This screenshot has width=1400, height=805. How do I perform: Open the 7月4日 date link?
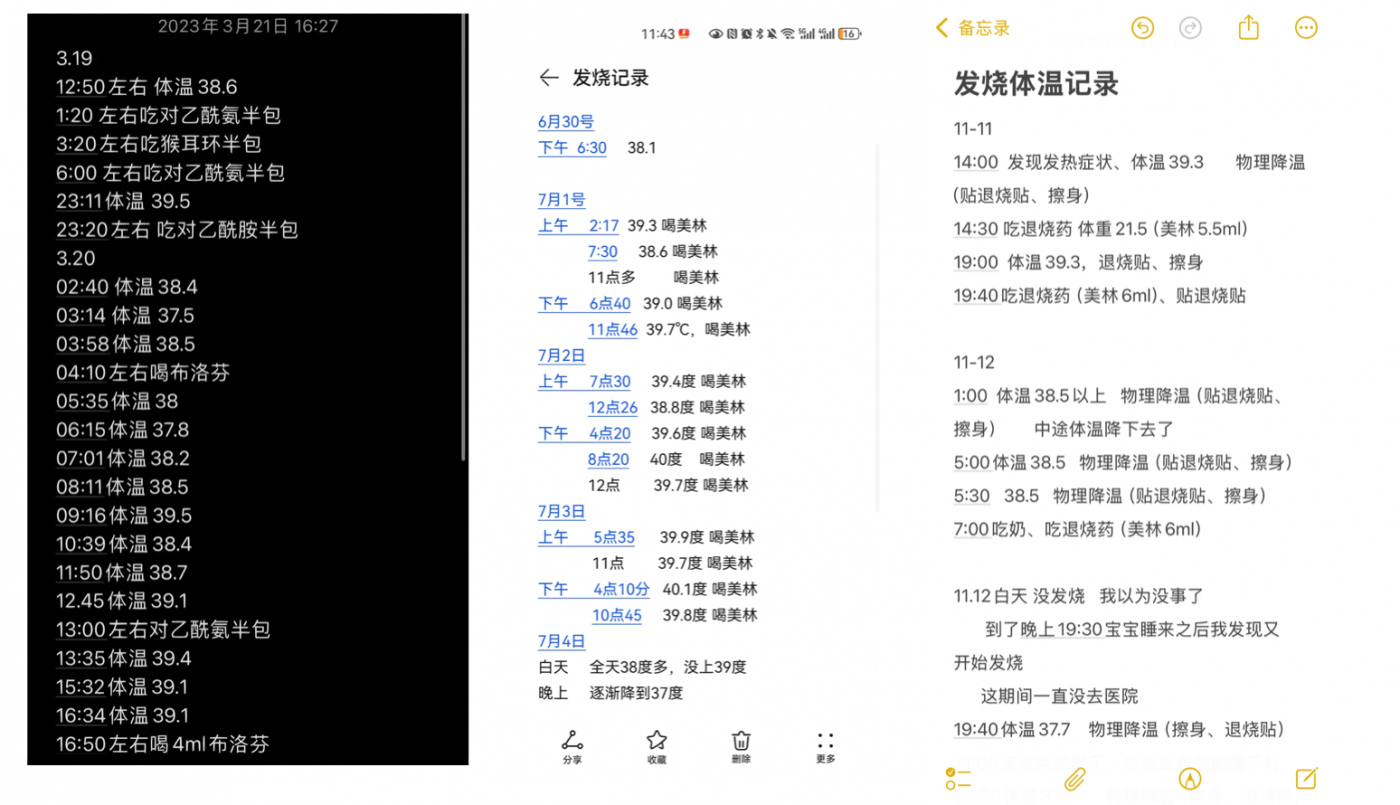tap(562, 642)
